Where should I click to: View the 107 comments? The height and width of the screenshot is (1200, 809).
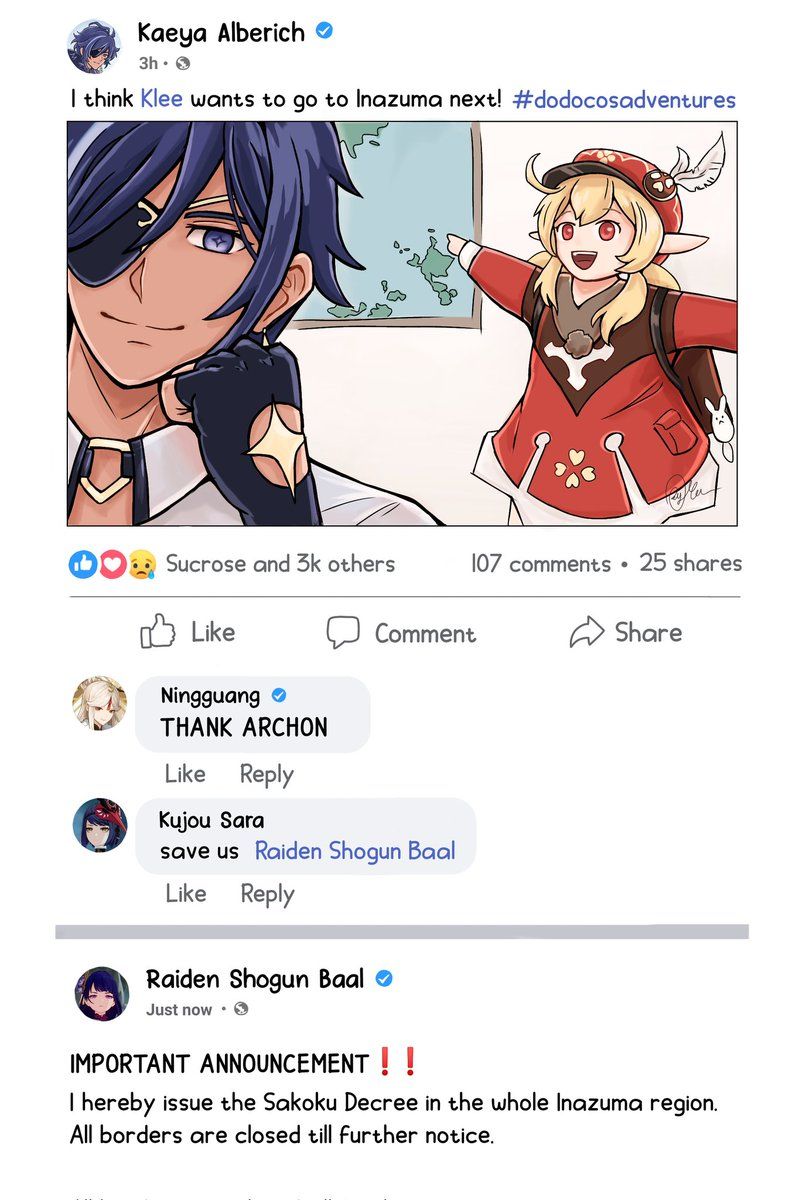pyautogui.click(x=540, y=564)
